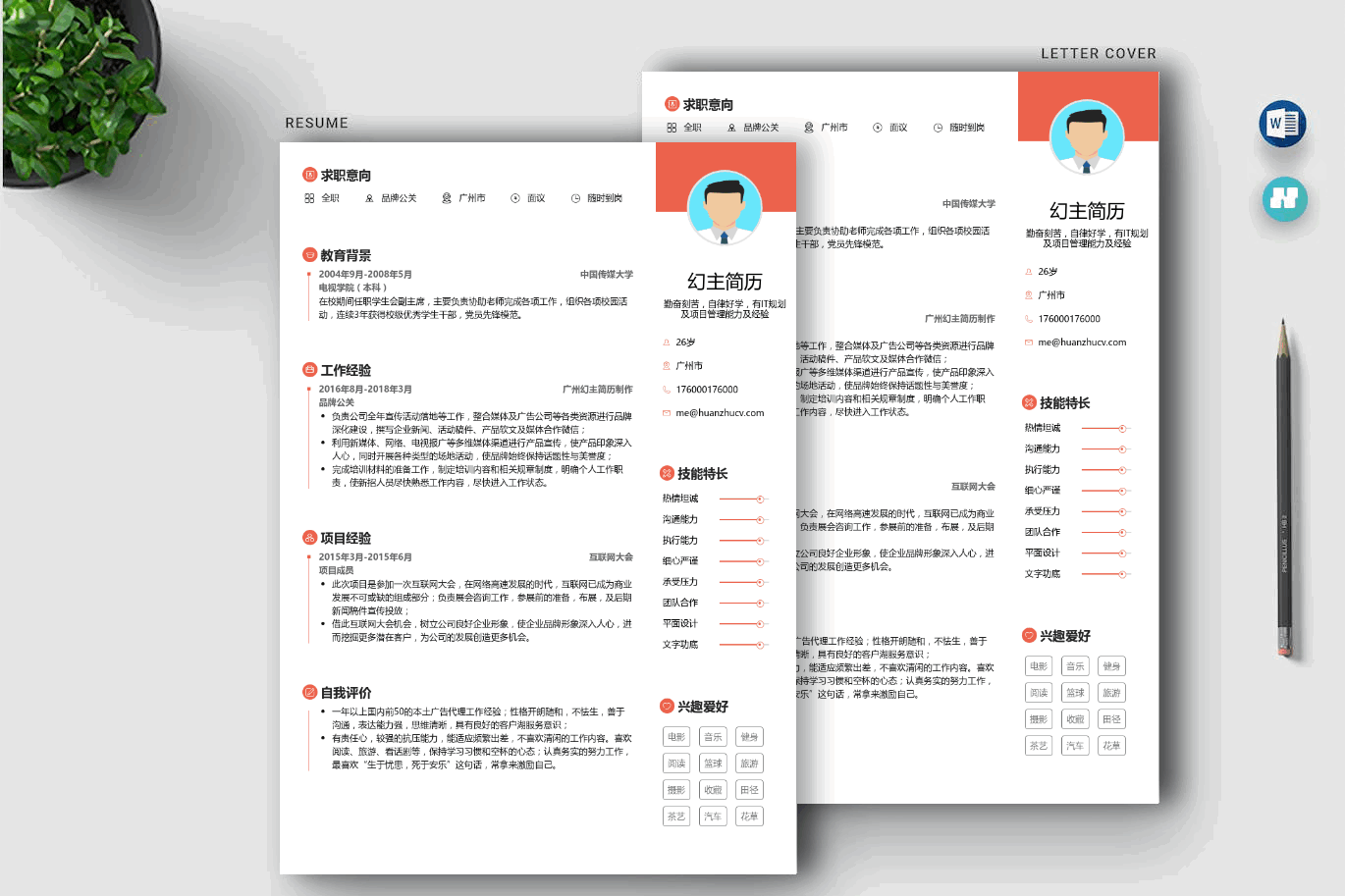
Task: Click the 兴趣爱好 heart icon on Letter Cover
Action: (1029, 636)
